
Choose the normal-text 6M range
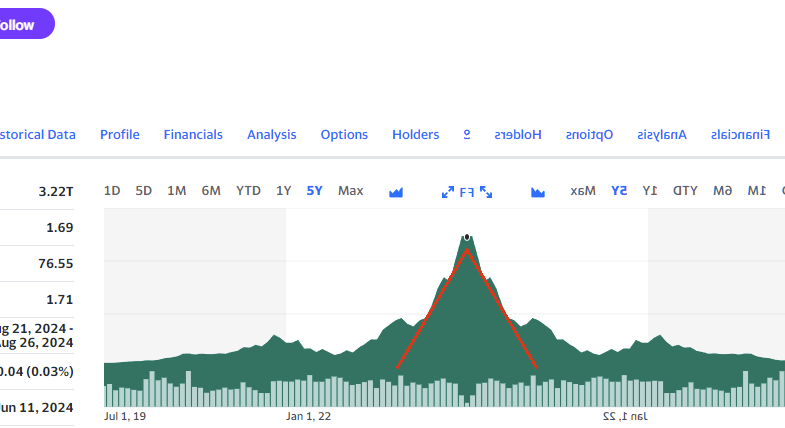click(x=211, y=191)
